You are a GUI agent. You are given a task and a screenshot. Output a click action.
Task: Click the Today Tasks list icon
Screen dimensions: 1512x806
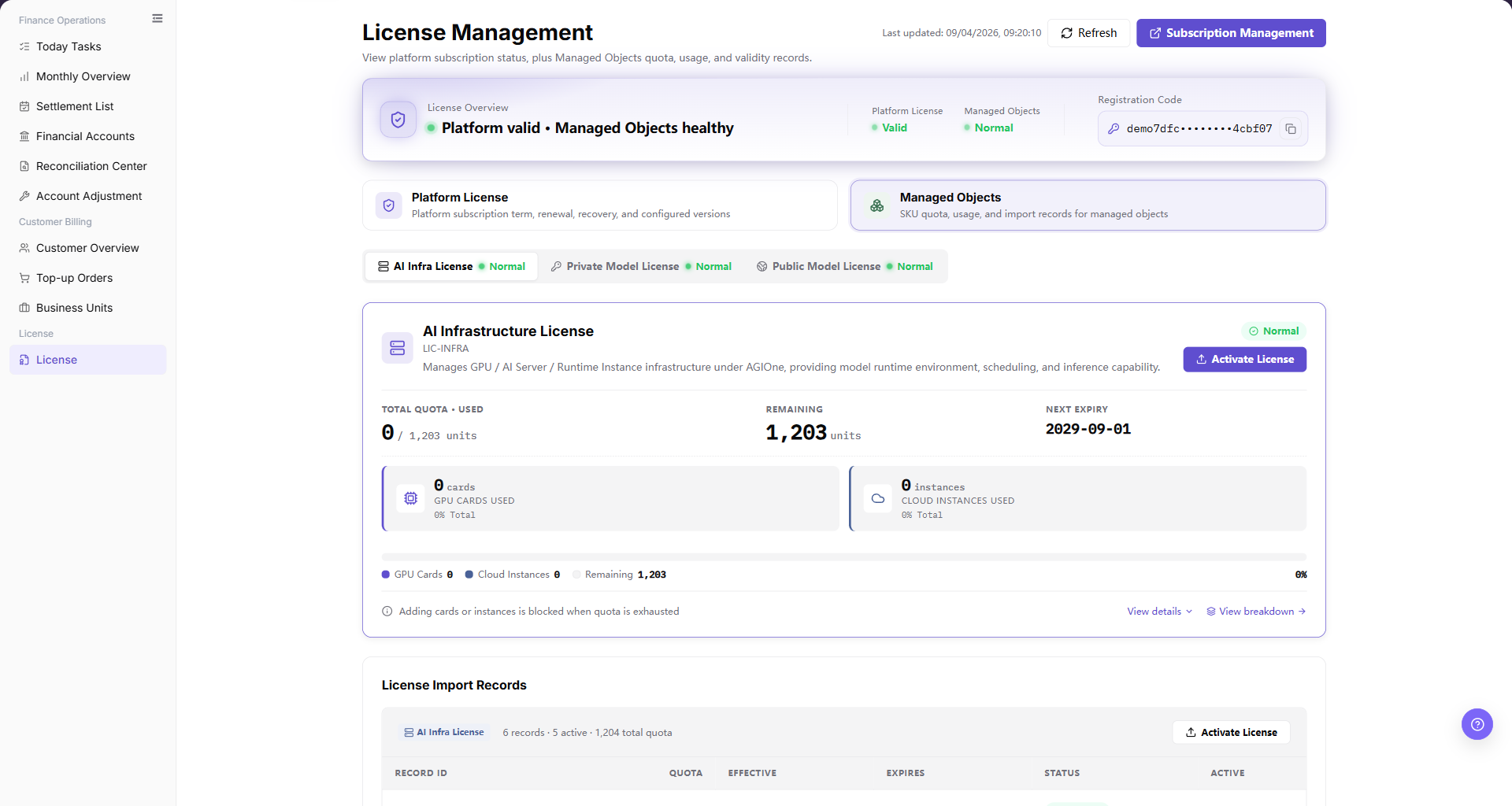[x=24, y=46]
